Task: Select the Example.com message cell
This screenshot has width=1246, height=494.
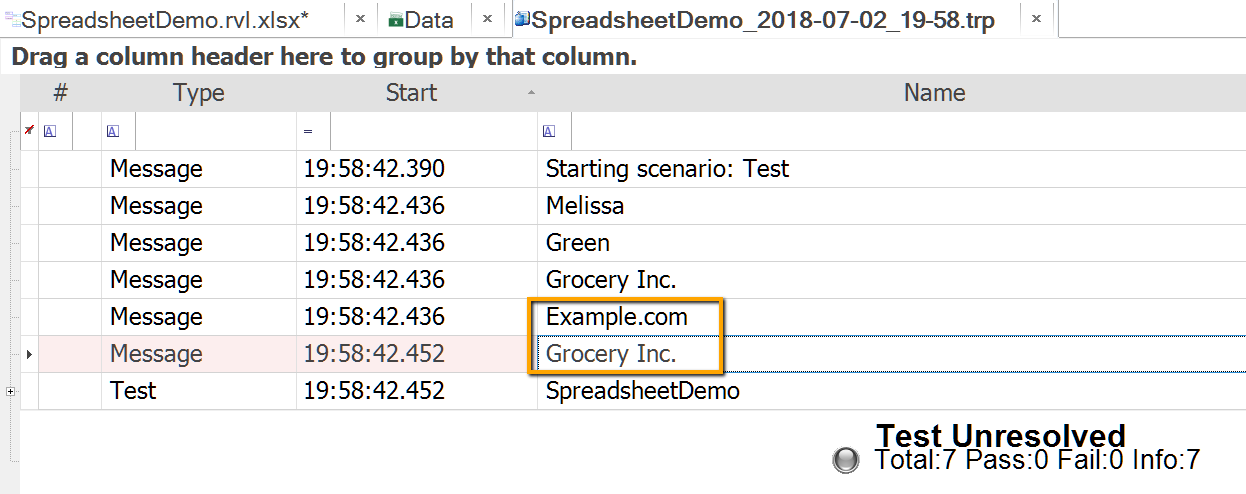Action: pos(617,317)
